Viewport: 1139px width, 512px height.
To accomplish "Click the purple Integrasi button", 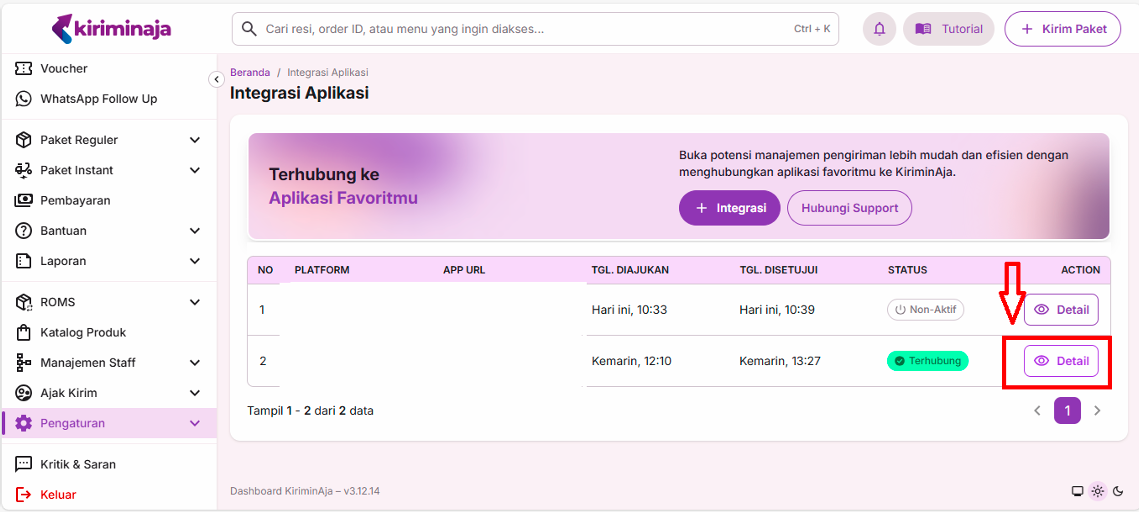I will [x=730, y=208].
